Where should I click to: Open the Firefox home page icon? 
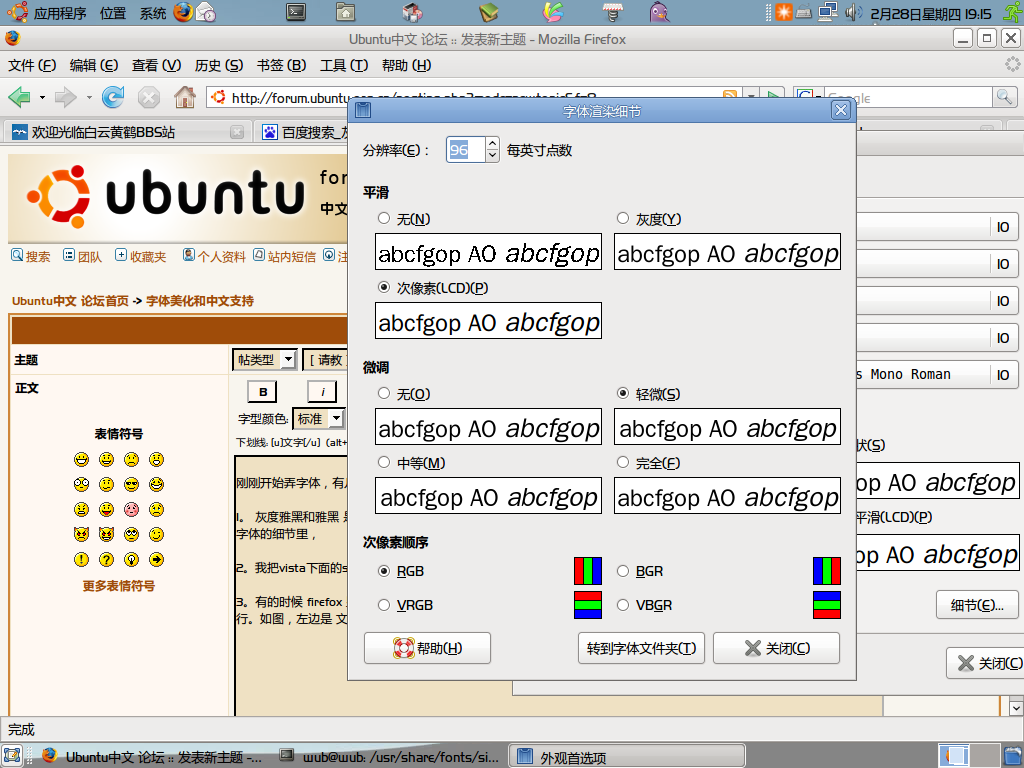point(185,97)
